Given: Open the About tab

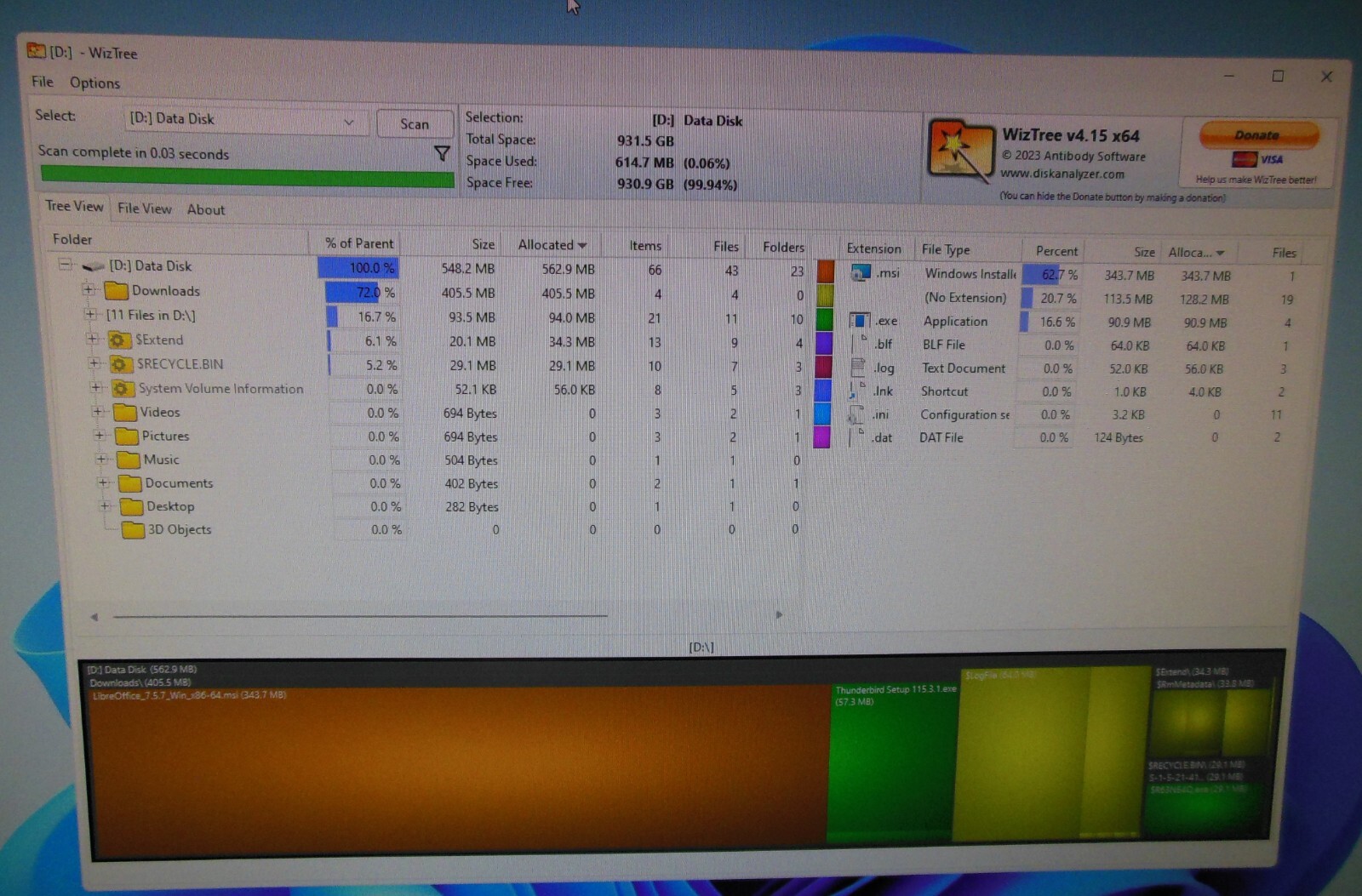Looking at the screenshot, I should pos(205,209).
